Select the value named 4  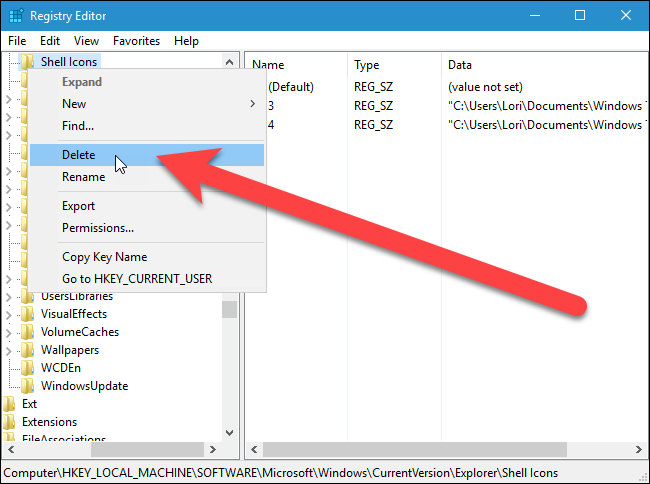[x=271, y=125]
